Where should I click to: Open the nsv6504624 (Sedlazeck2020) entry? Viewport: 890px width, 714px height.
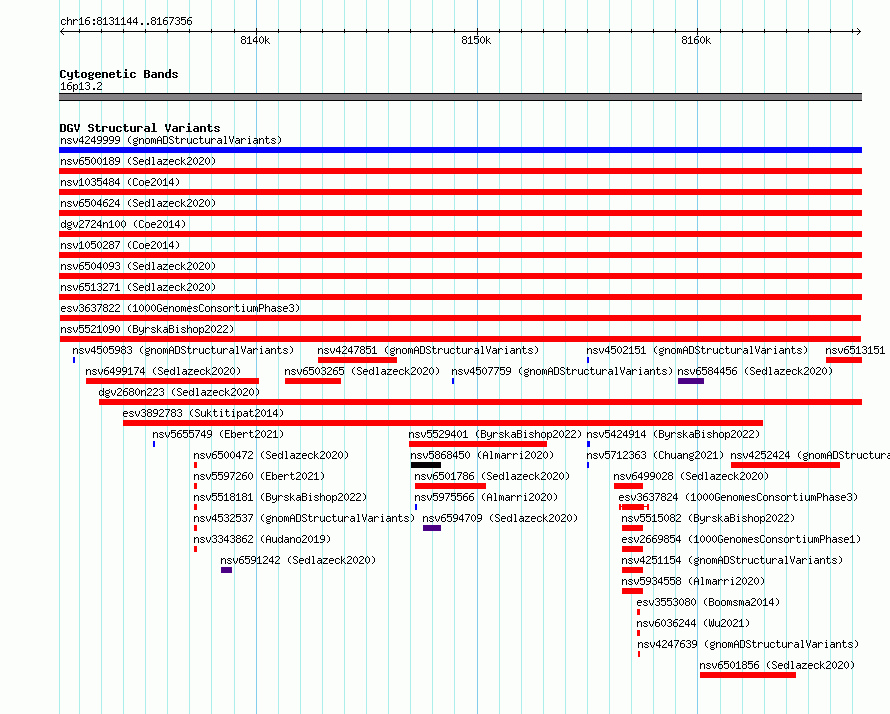point(138,203)
